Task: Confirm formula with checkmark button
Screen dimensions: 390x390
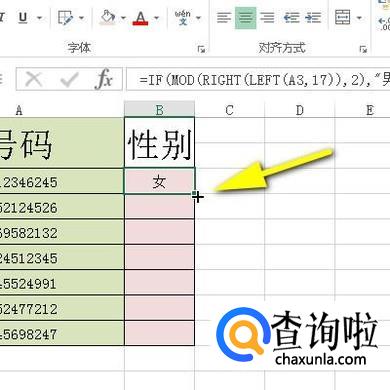Action: [x=69, y=80]
